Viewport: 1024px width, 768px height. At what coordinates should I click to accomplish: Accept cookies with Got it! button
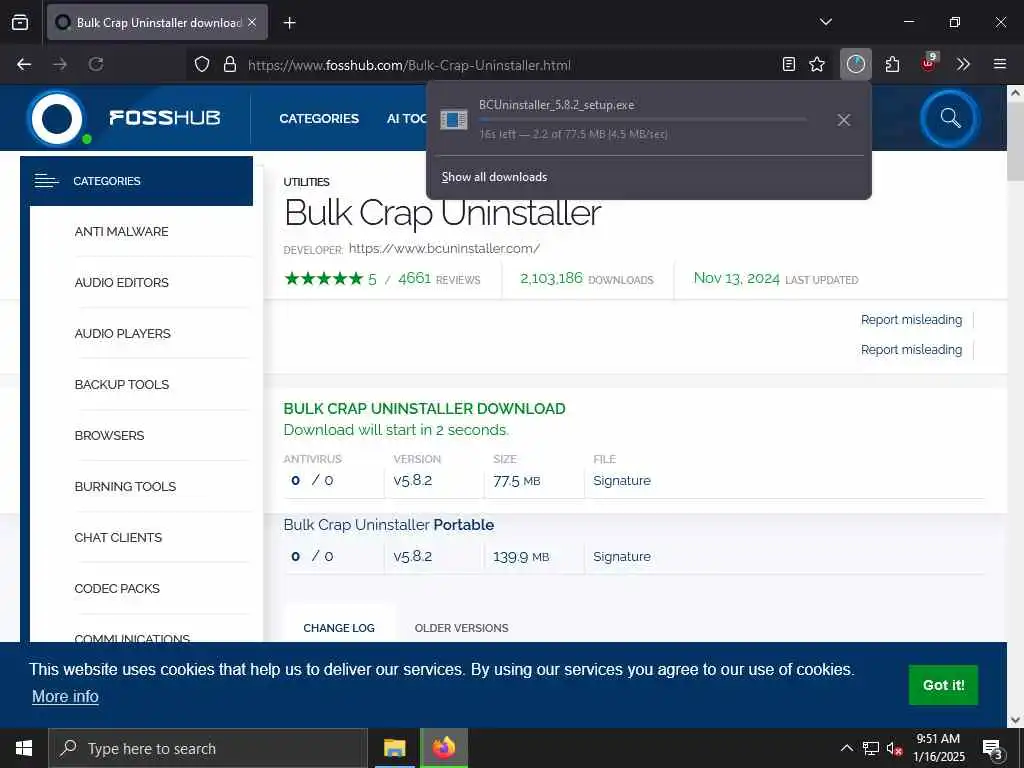944,685
